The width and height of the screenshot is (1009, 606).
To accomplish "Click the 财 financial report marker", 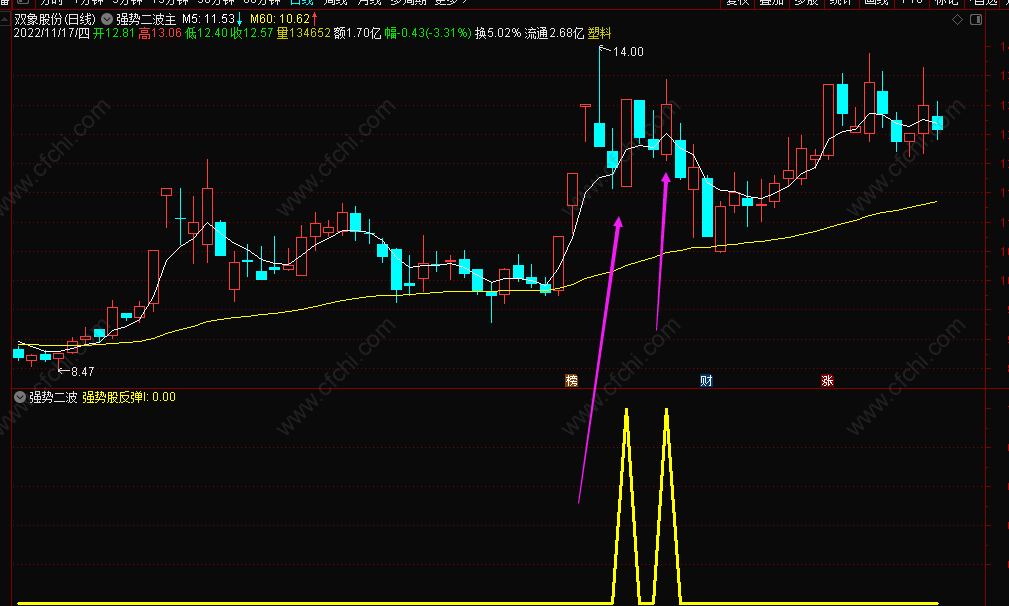I will [706, 380].
